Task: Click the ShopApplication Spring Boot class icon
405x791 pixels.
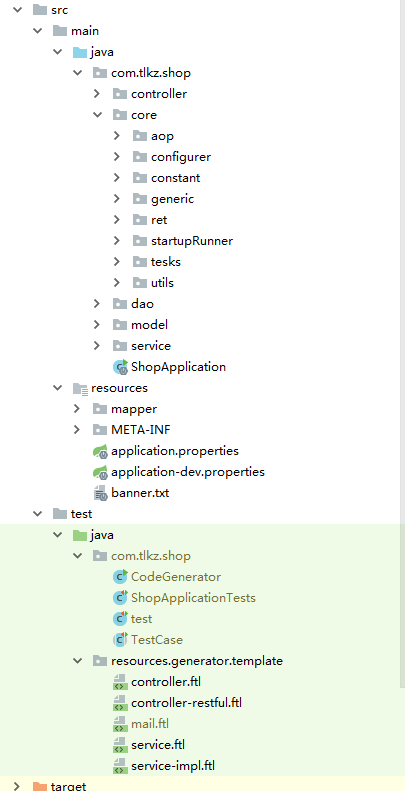Action: 120,367
